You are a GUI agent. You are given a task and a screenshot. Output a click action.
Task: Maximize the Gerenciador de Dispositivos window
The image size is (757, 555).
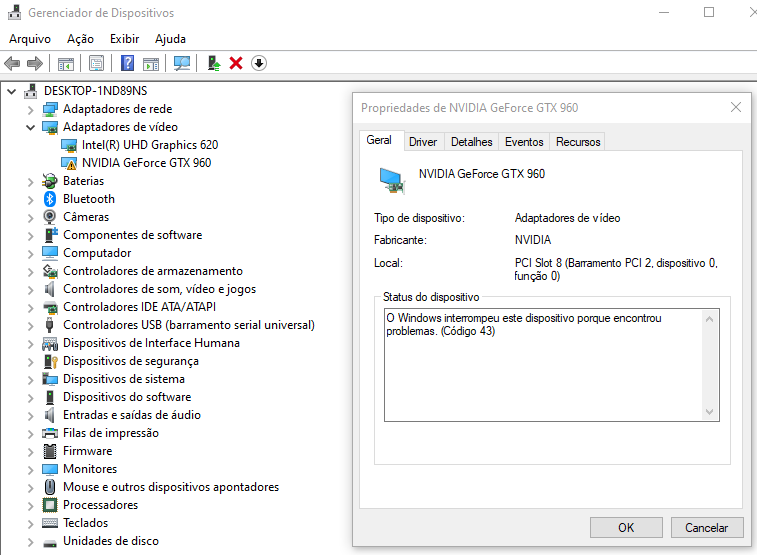click(709, 13)
